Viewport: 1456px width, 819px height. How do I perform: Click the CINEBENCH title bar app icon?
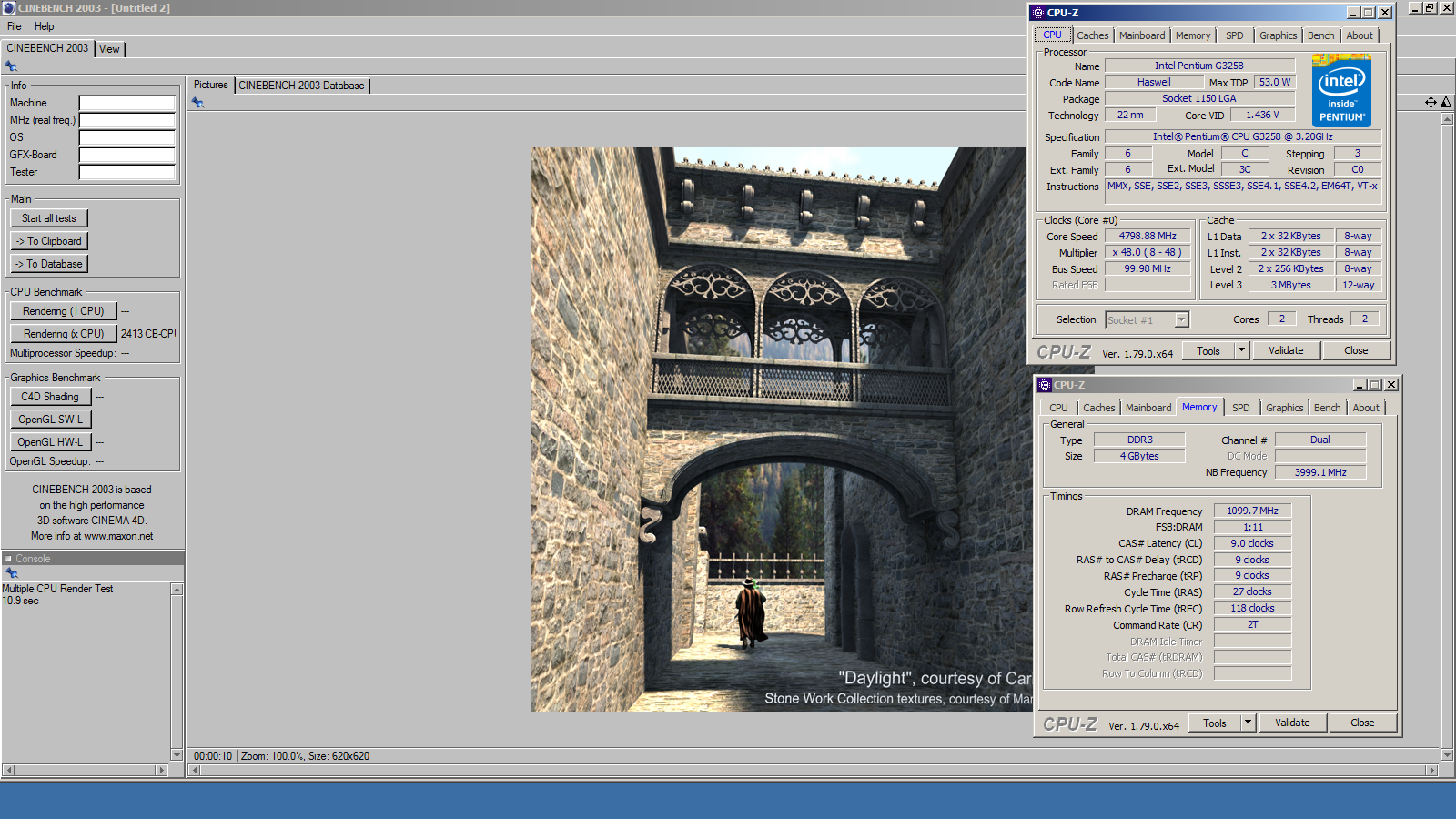pyautogui.click(x=9, y=8)
